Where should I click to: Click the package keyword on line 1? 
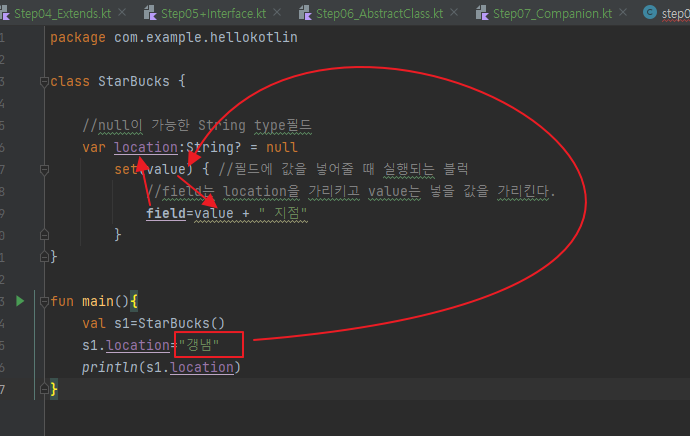pyautogui.click(x=78, y=38)
